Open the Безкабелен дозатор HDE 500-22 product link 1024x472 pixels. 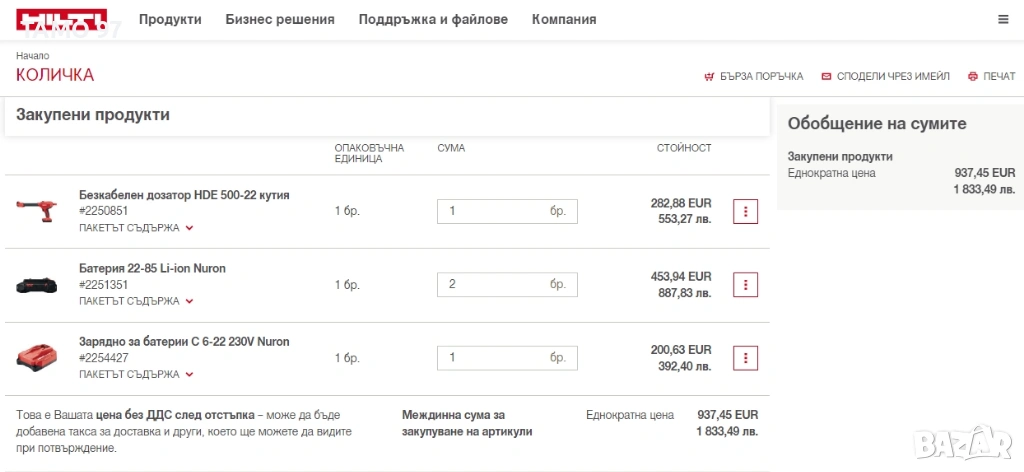[x=184, y=195]
